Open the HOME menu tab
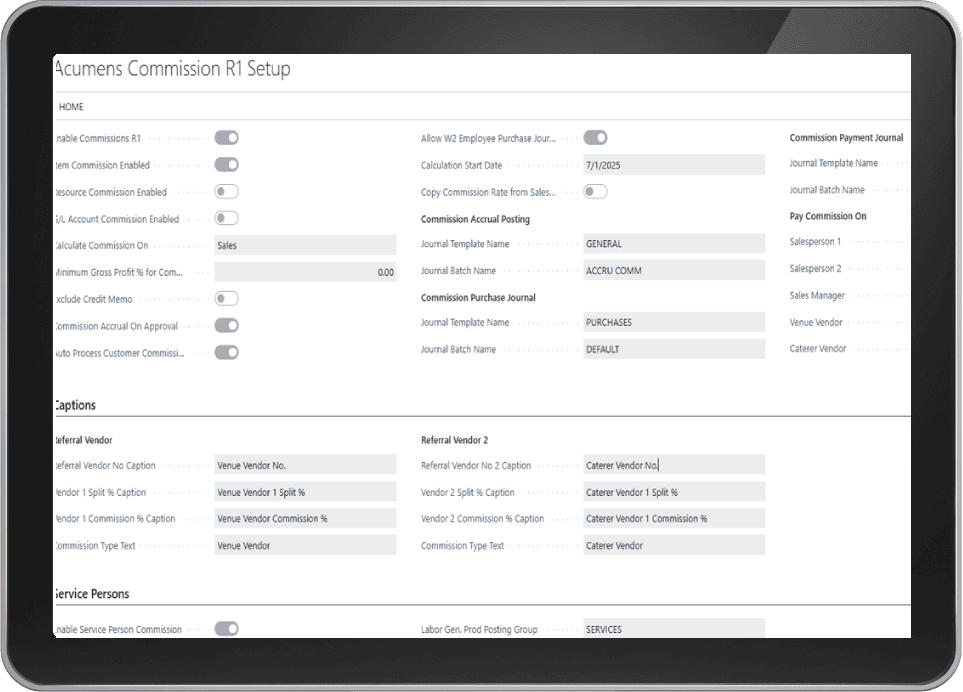The height and width of the screenshot is (692, 963). pyautogui.click(x=71, y=107)
